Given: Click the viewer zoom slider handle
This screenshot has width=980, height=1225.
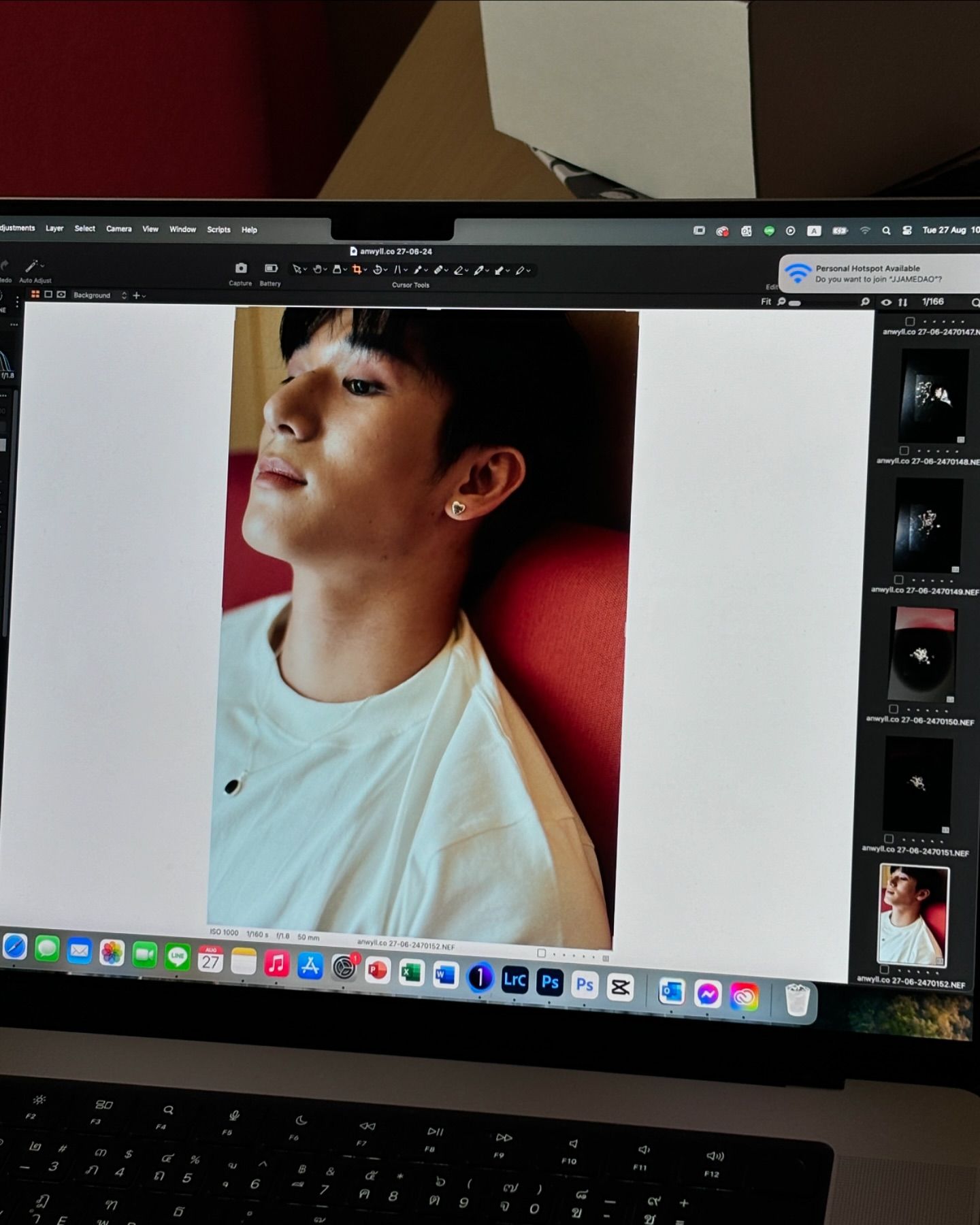Looking at the screenshot, I should pyautogui.click(x=794, y=303).
